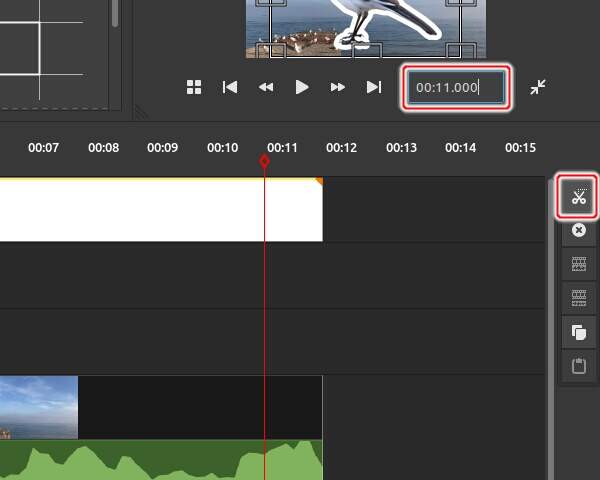This screenshot has width=600, height=480.
Task: Click the upper film strip icon
Action: tap(578, 264)
